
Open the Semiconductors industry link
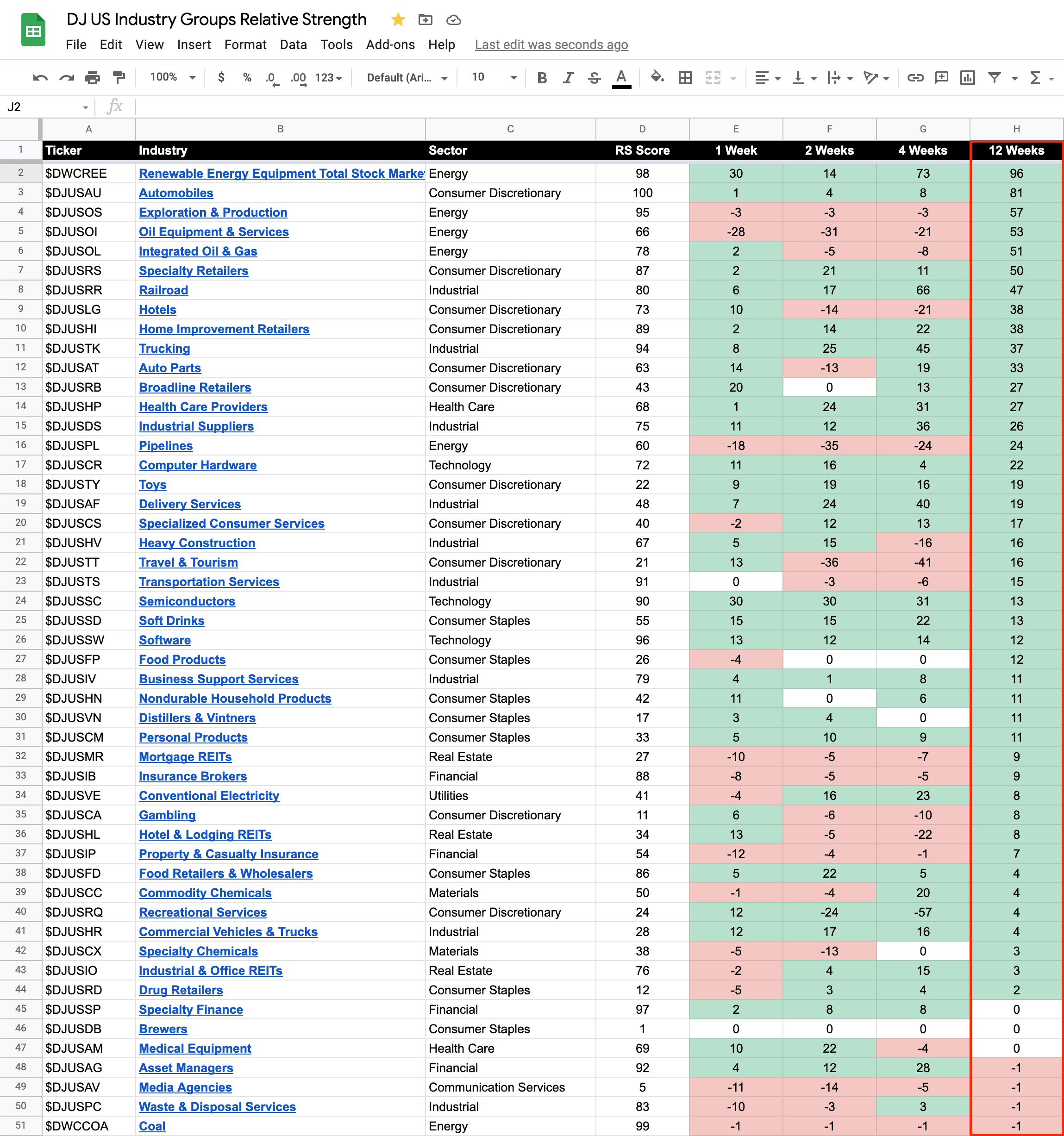pos(187,601)
